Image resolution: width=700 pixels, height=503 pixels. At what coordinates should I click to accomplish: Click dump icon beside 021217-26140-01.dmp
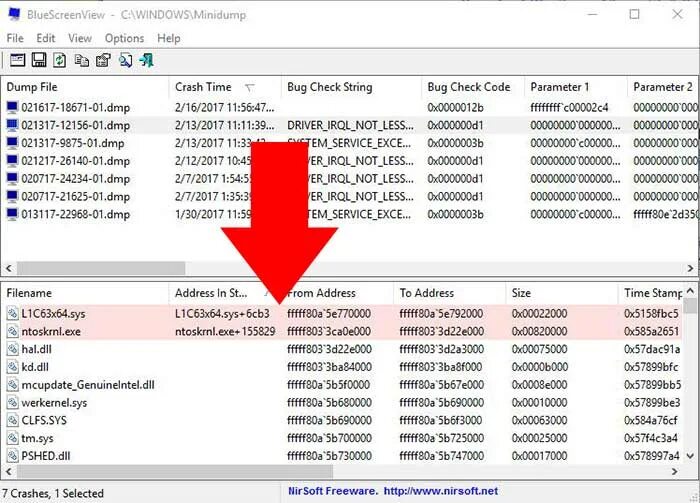12,161
